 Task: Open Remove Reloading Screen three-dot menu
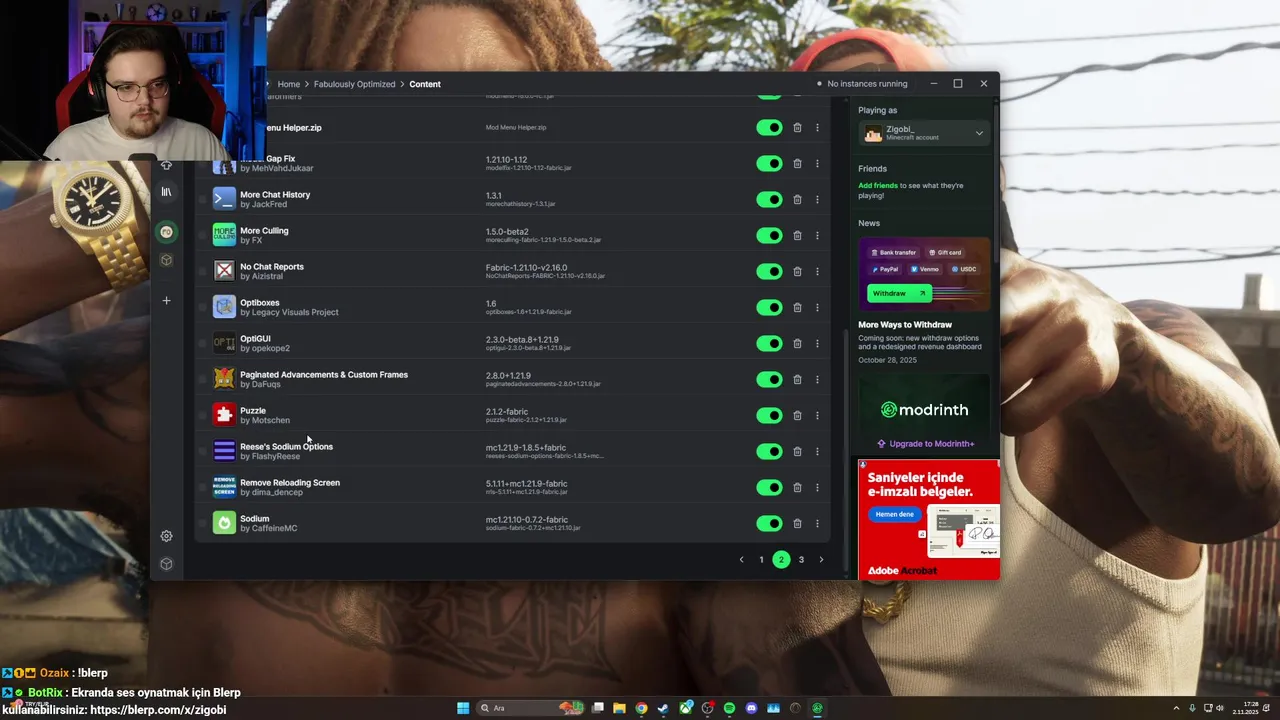(817, 487)
